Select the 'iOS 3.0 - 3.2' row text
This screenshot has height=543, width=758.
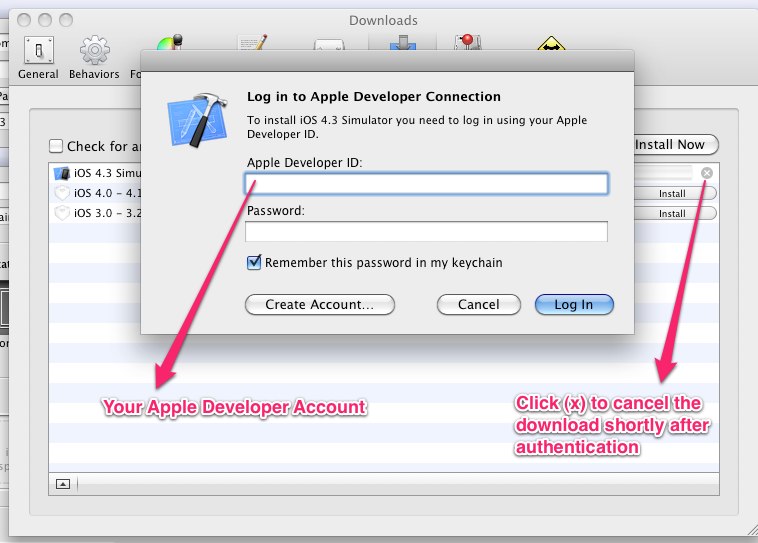click(x=107, y=213)
